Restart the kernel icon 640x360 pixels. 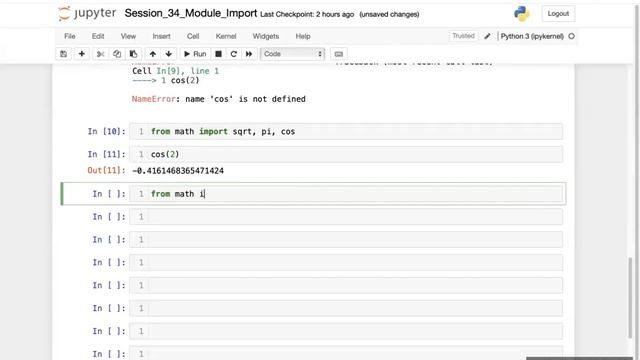click(x=233, y=54)
